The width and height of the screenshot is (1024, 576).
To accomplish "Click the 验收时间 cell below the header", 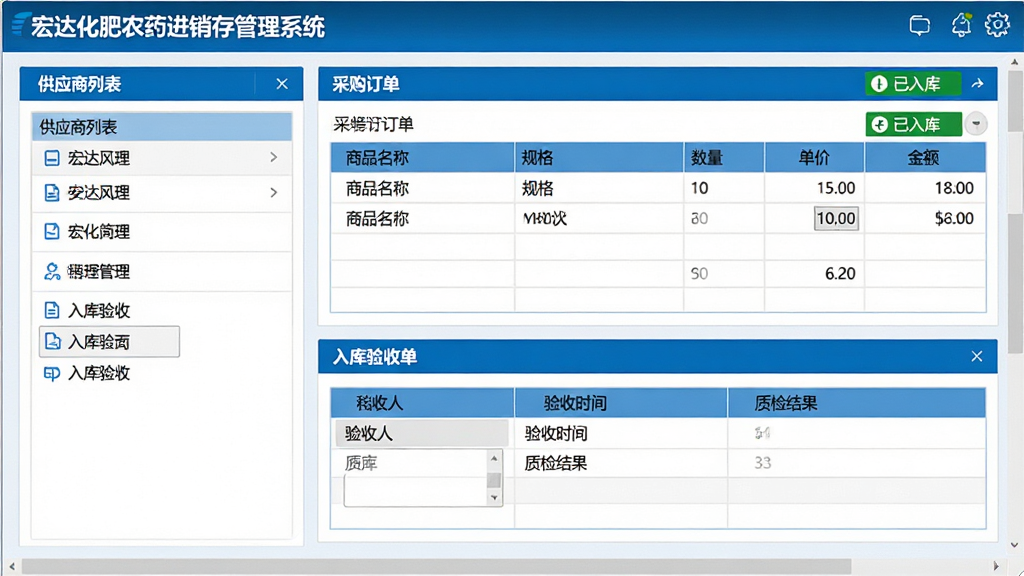I will pos(621,433).
